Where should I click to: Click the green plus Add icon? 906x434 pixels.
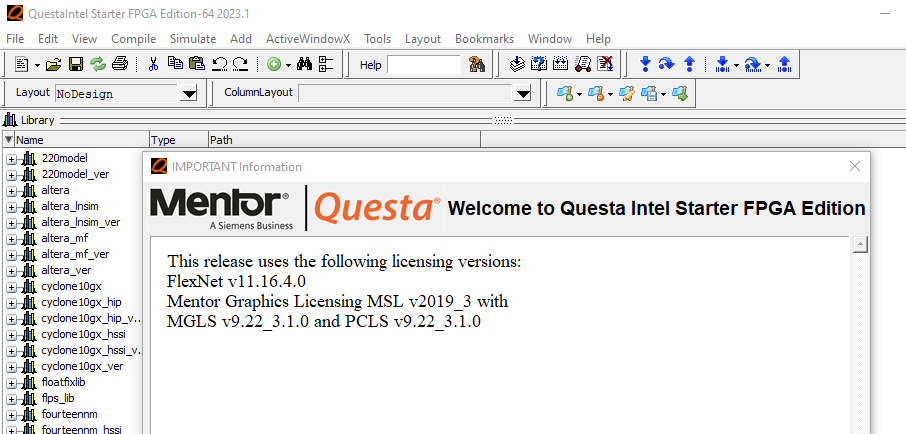tap(274, 65)
